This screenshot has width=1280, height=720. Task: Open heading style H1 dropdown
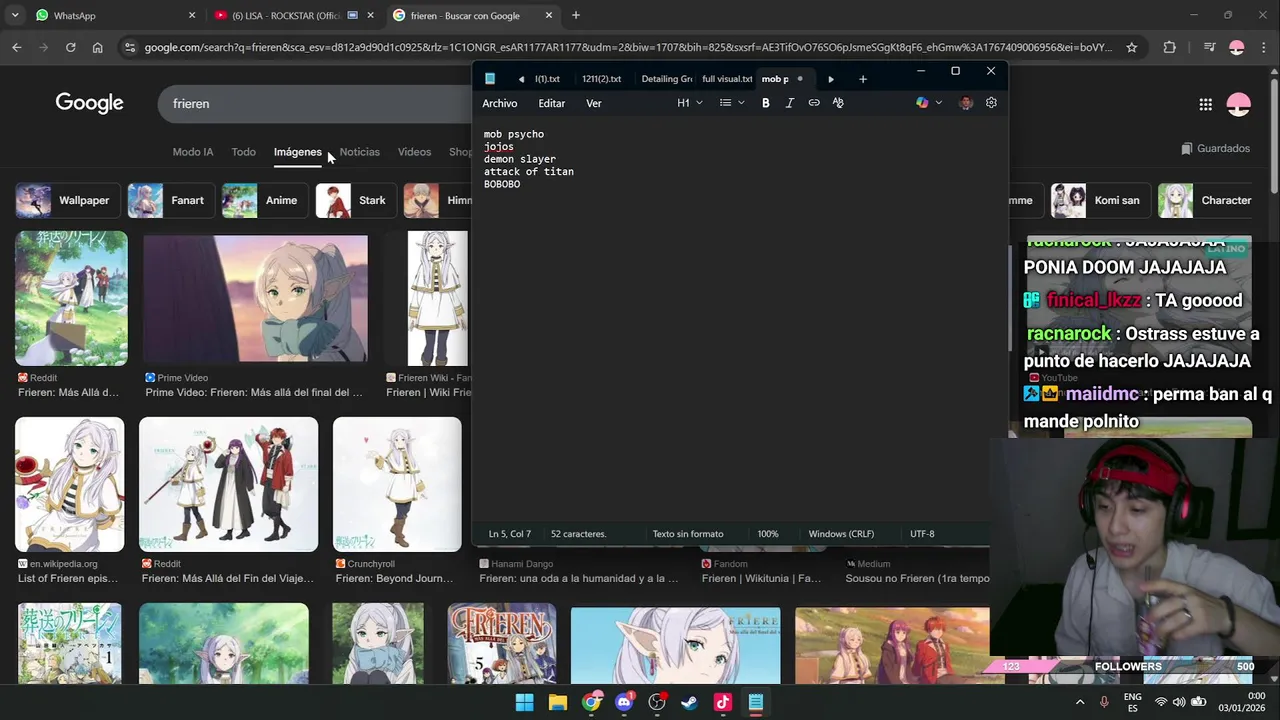tap(690, 103)
